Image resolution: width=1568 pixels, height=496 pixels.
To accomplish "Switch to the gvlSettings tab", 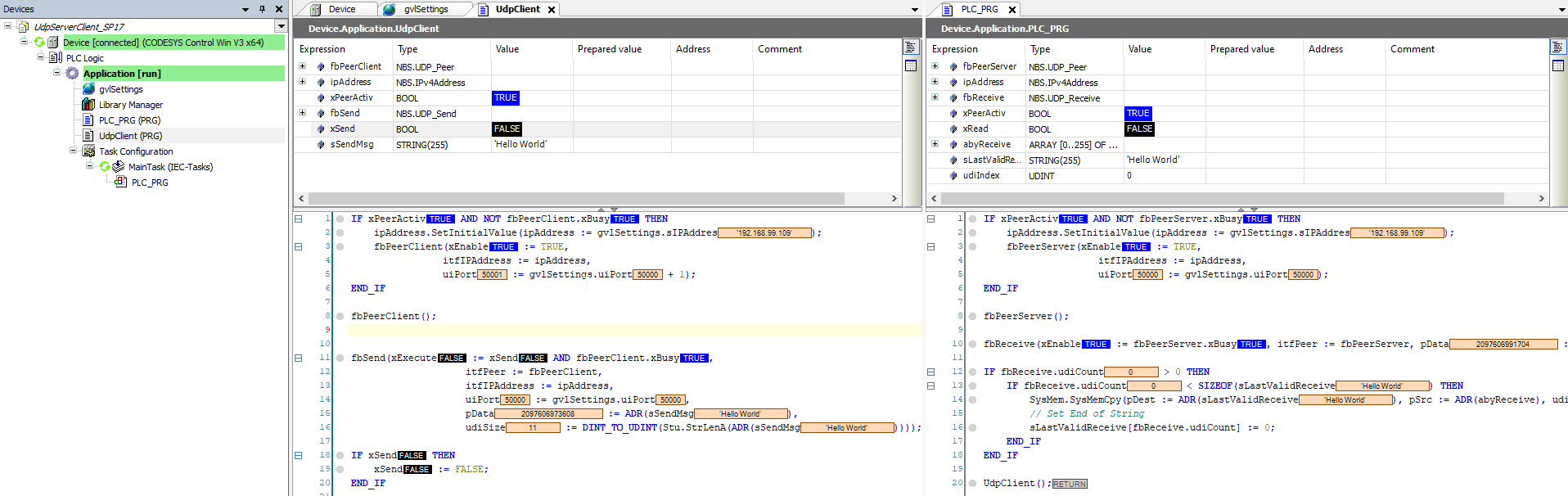I will pyautogui.click(x=426, y=9).
